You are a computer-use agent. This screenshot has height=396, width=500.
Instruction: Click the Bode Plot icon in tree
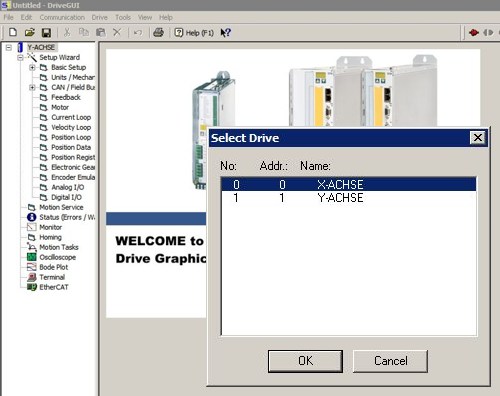coord(32,267)
